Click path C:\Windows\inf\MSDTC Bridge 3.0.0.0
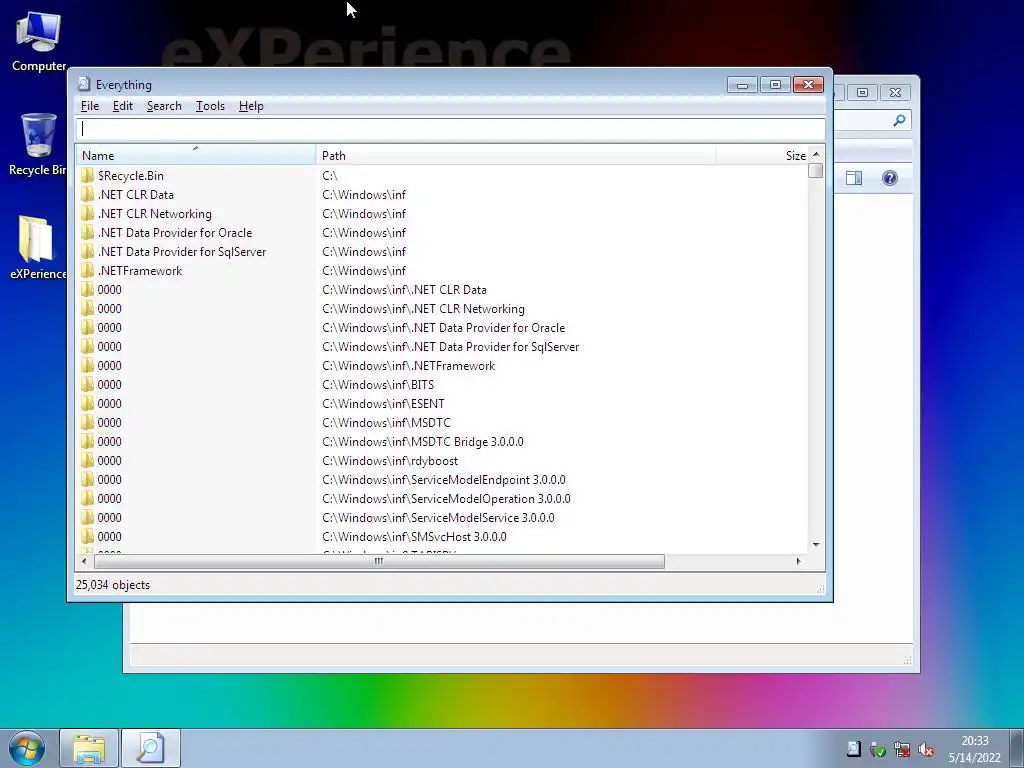This screenshot has width=1024, height=768. pyautogui.click(x=423, y=441)
